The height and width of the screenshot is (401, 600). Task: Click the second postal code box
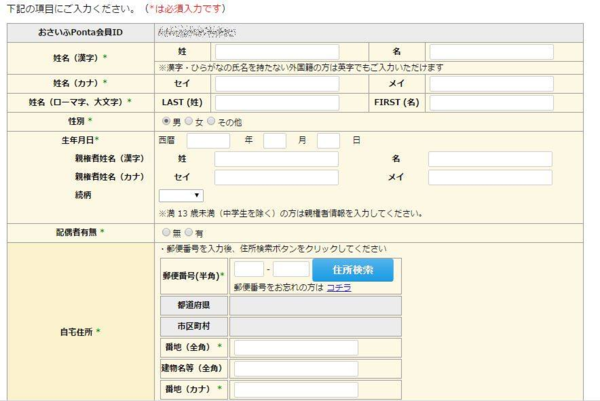291,269
